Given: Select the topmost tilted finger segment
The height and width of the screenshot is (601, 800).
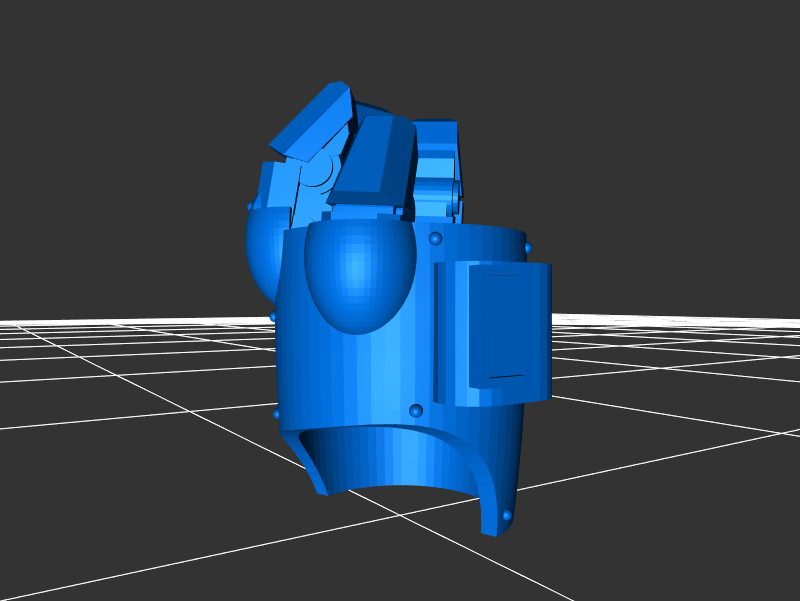Looking at the screenshot, I should pos(312,121).
